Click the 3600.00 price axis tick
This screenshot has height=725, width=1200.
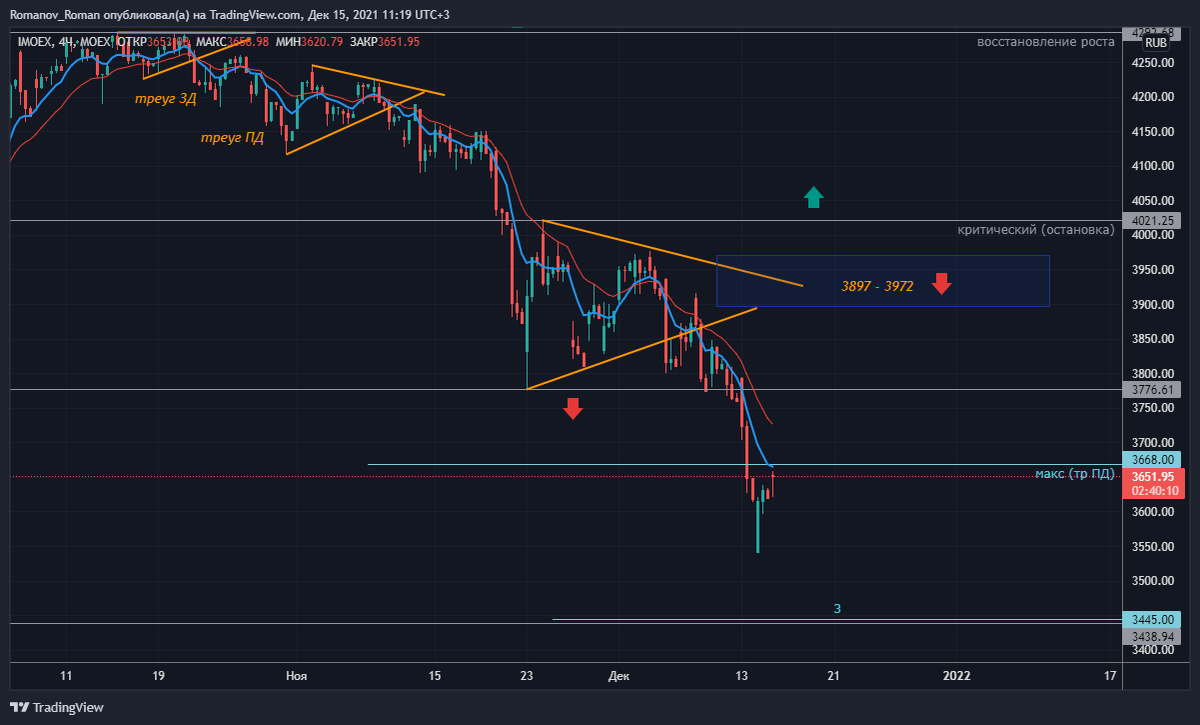tap(1152, 512)
